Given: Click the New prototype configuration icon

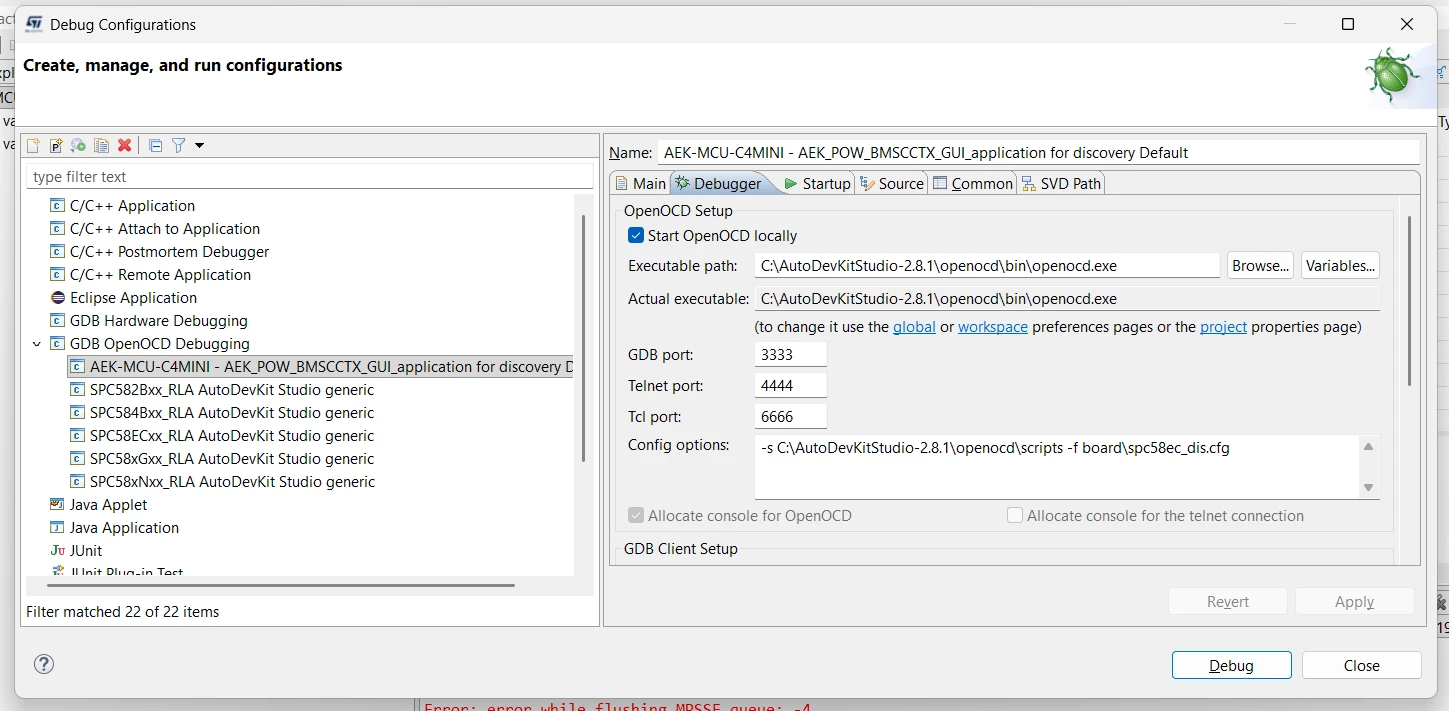Looking at the screenshot, I should (x=56, y=146).
